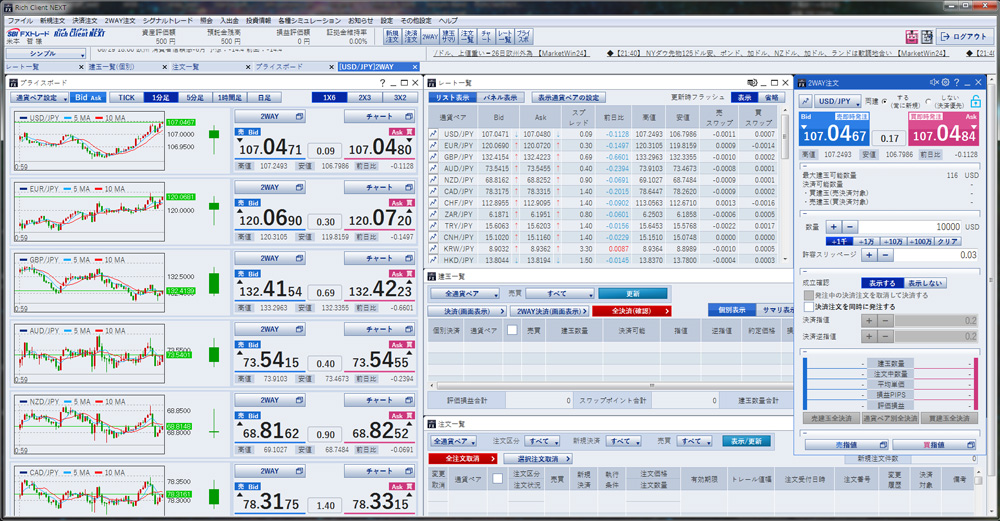Open the 2WAY toolbar icon button
Viewport: 1000px width, 521px height.
[x=430, y=36]
